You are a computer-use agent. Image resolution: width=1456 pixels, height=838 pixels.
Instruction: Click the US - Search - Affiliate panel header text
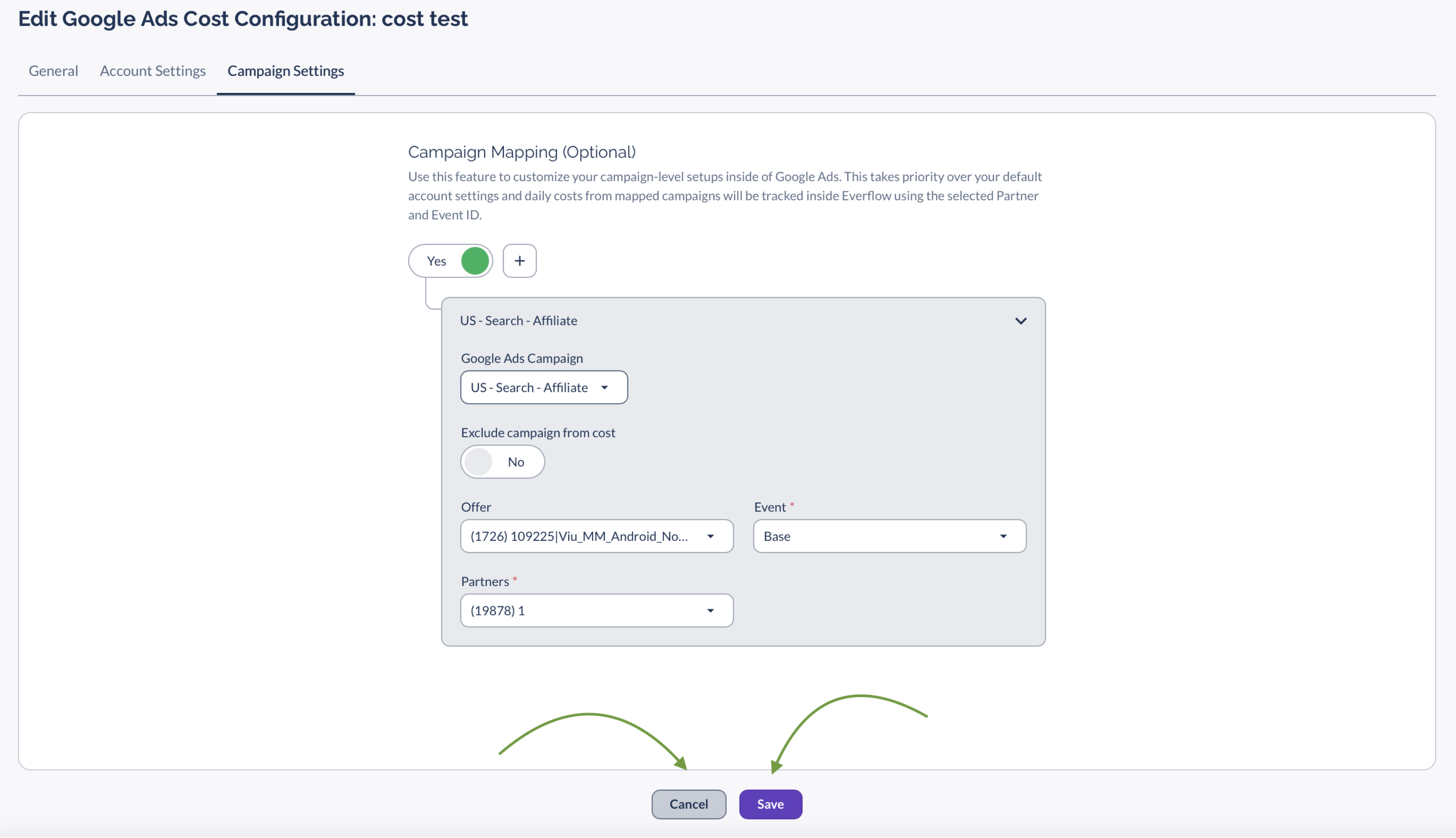point(518,320)
